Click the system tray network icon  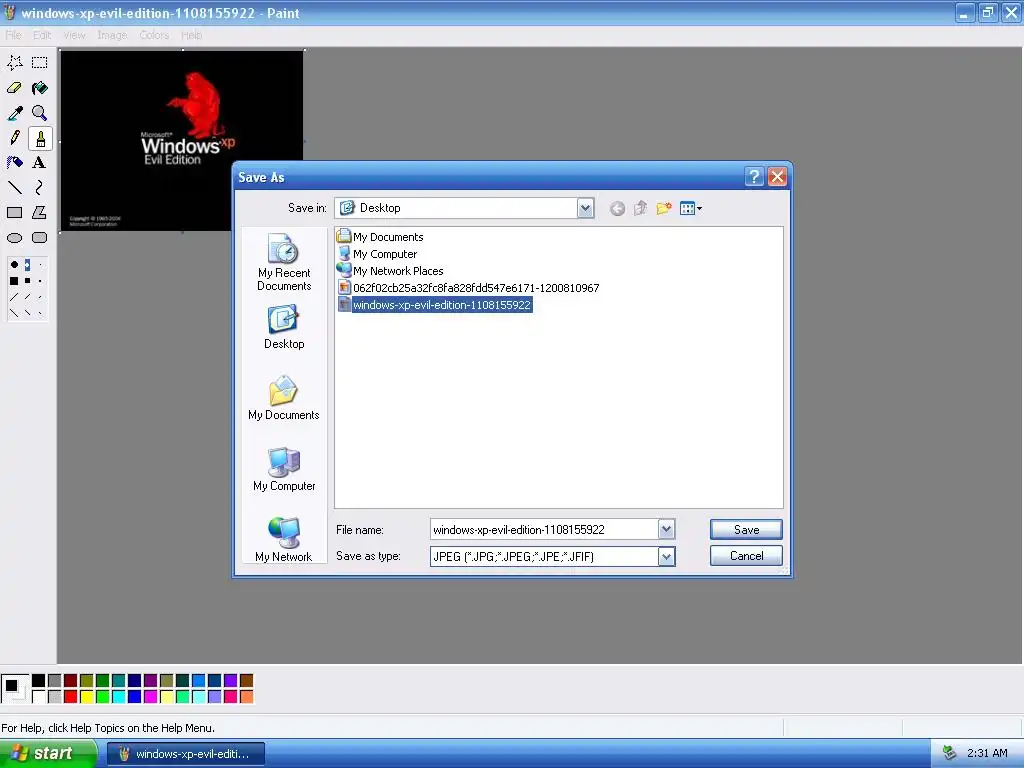(950, 754)
